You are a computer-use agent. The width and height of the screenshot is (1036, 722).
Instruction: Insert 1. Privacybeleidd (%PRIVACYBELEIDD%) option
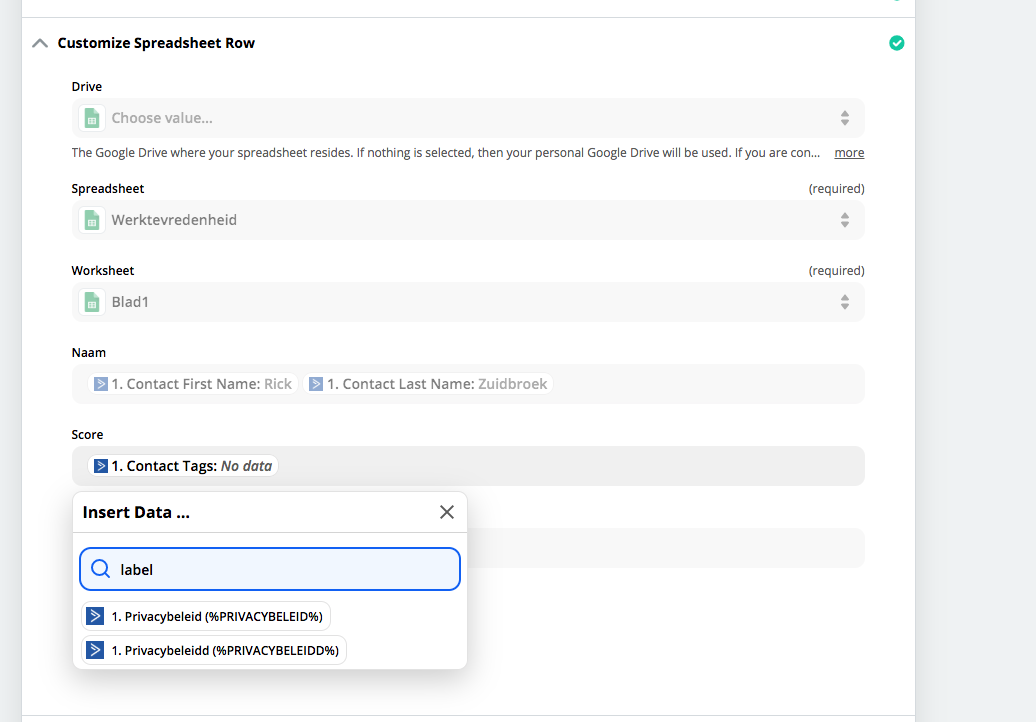pos(213,651)
